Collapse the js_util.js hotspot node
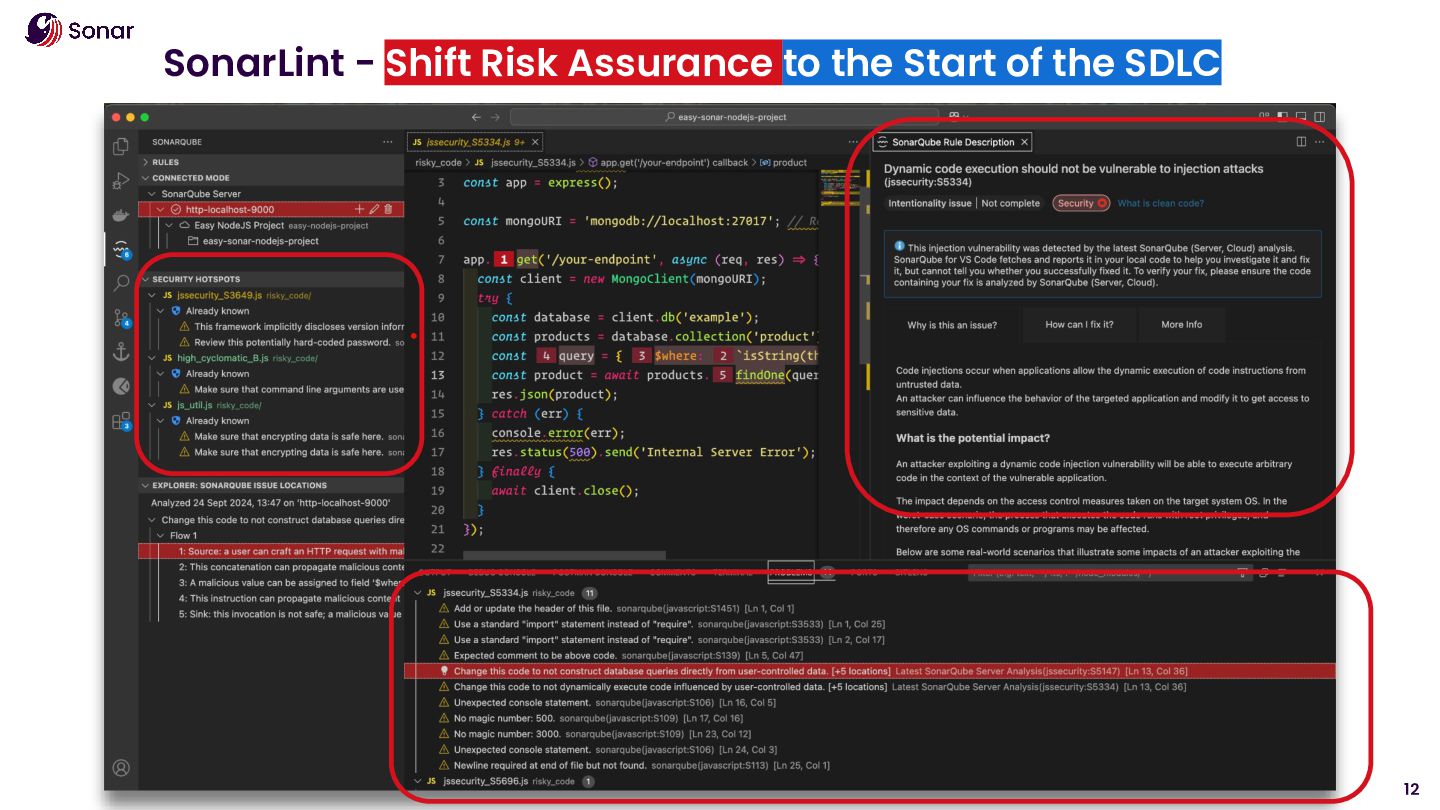 click(x=153, y=405)
